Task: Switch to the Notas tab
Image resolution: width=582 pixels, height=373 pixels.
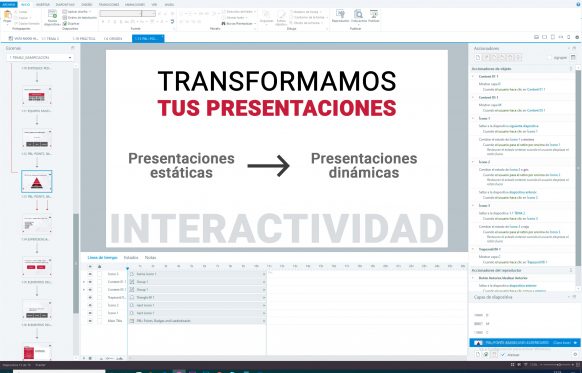Action: (x=150, y=258)
